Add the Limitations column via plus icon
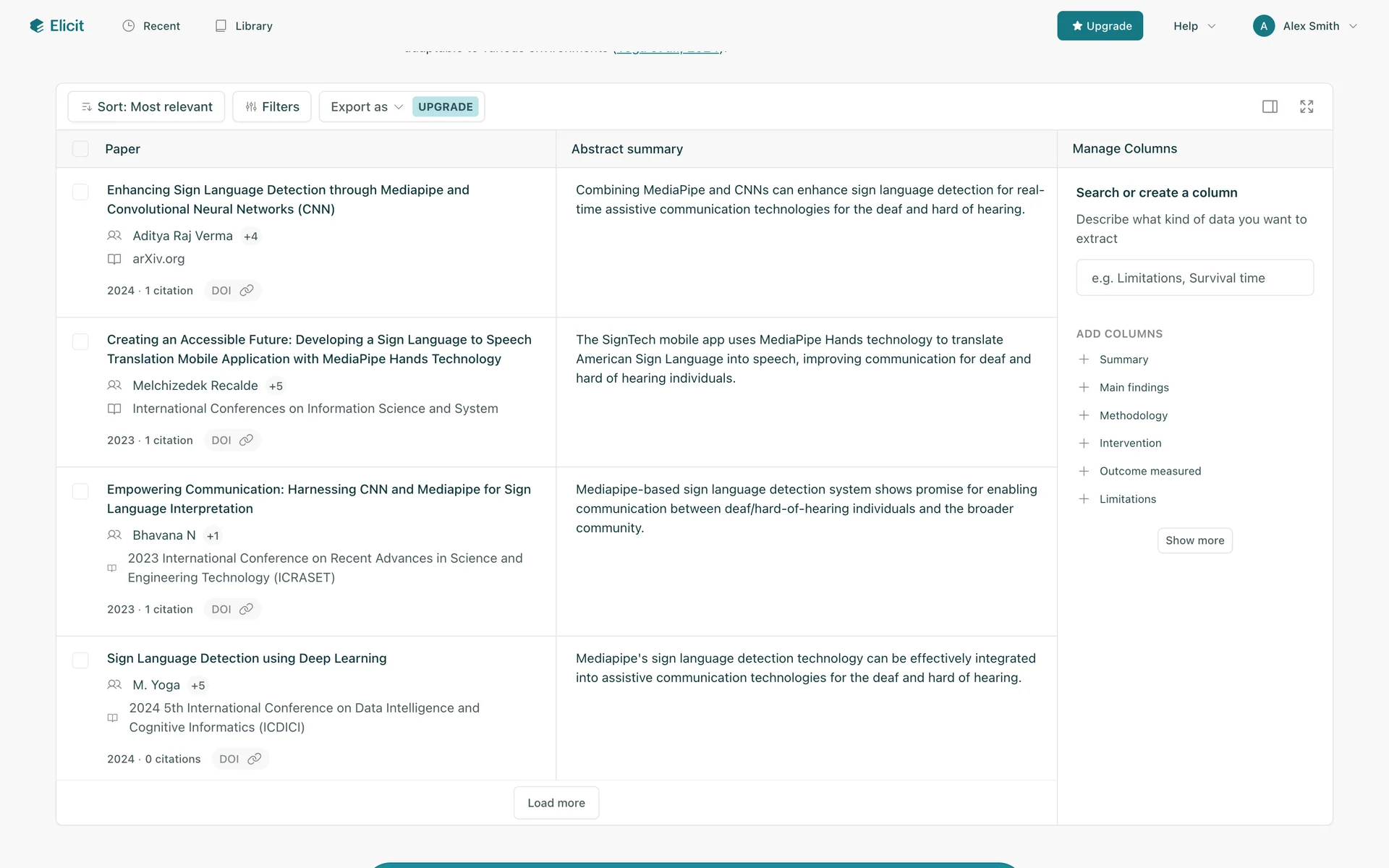The height and width of the screenshot is (868, 1389). [x=1084, y=499]
